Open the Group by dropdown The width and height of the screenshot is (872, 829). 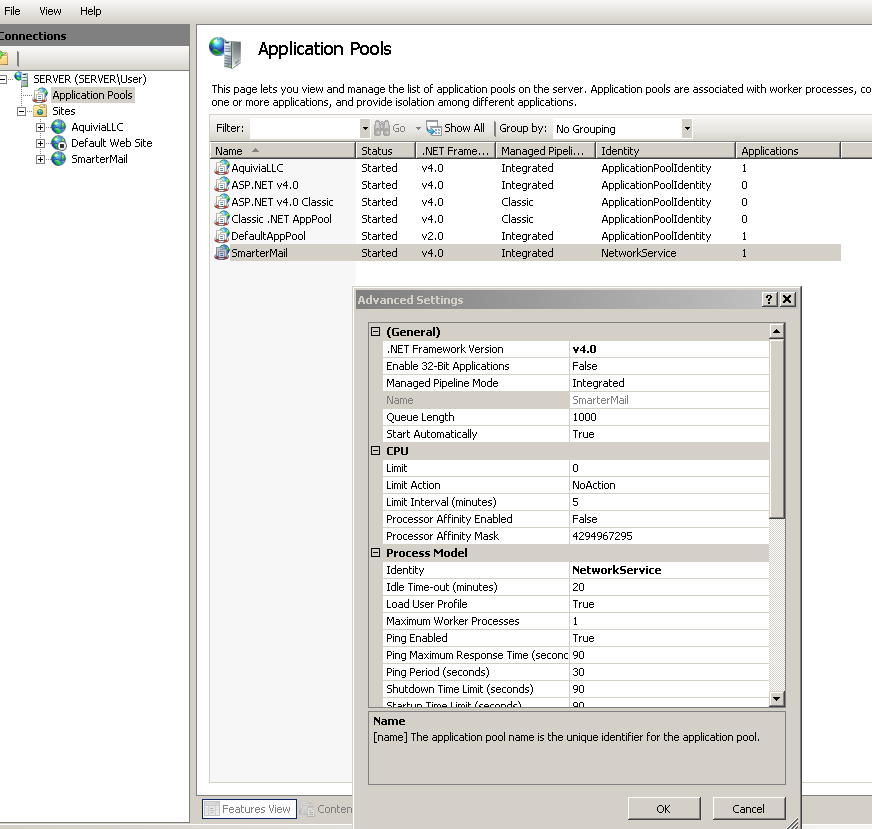pos(686,128)
